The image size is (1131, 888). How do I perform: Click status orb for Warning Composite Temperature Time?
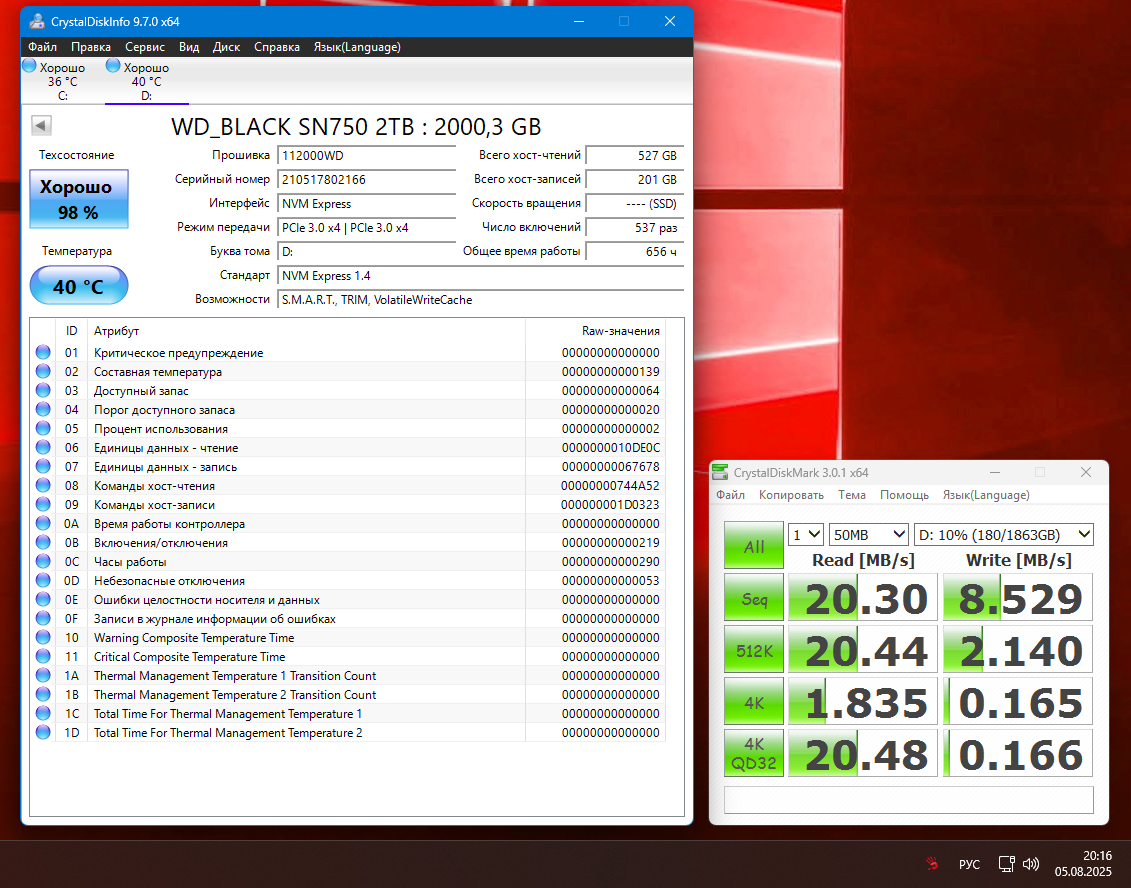(43, 638)
